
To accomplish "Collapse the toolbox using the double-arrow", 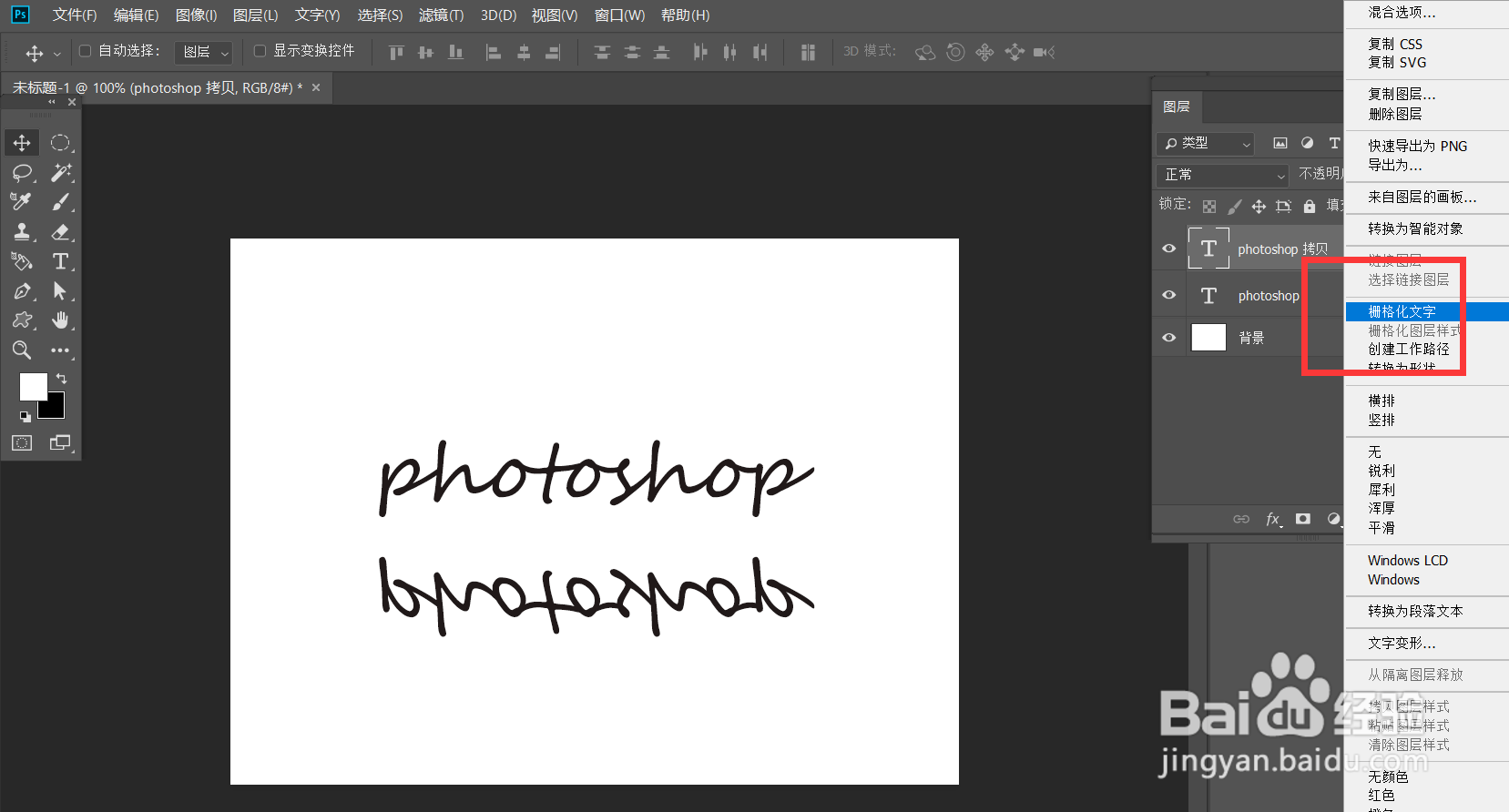I will pos(52,102).
